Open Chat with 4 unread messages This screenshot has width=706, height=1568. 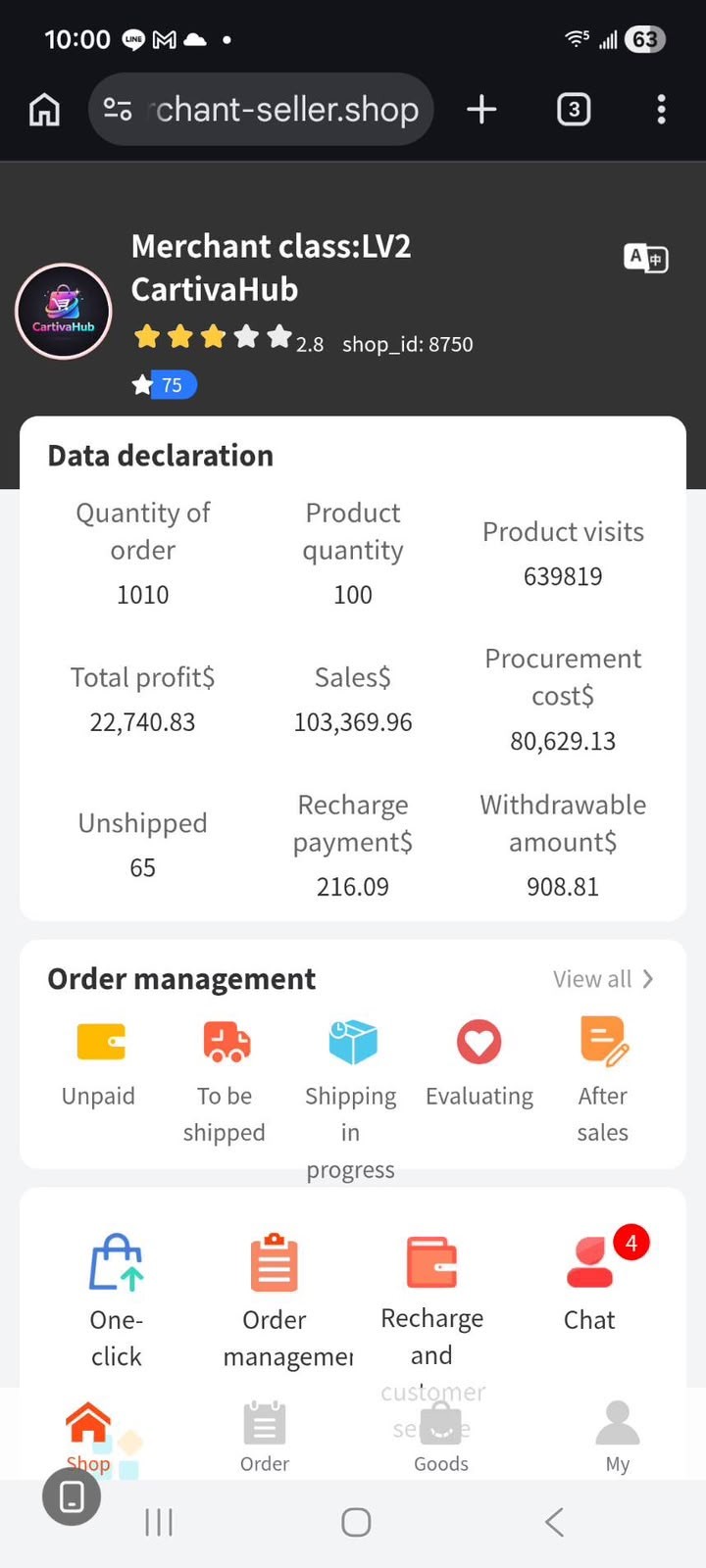591,1262
